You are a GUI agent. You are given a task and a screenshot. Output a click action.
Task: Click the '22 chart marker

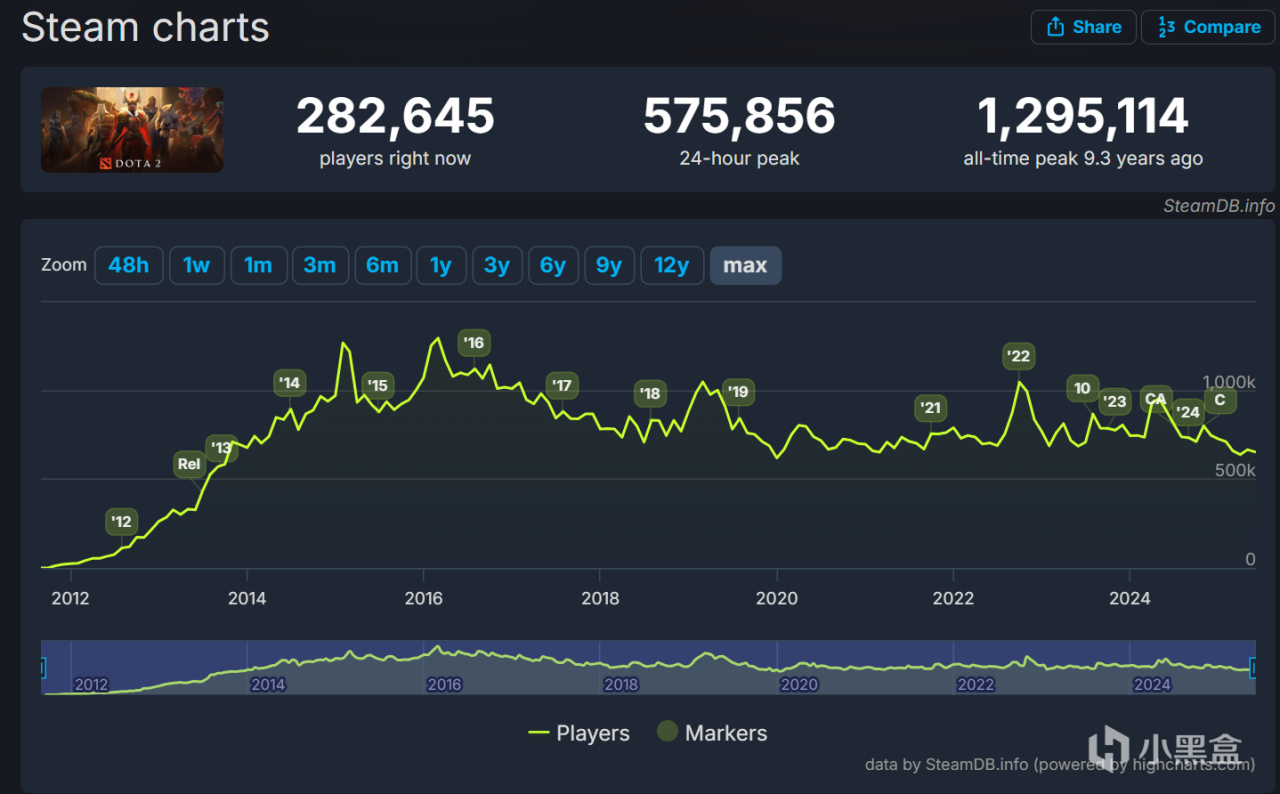click(1019, 356)
